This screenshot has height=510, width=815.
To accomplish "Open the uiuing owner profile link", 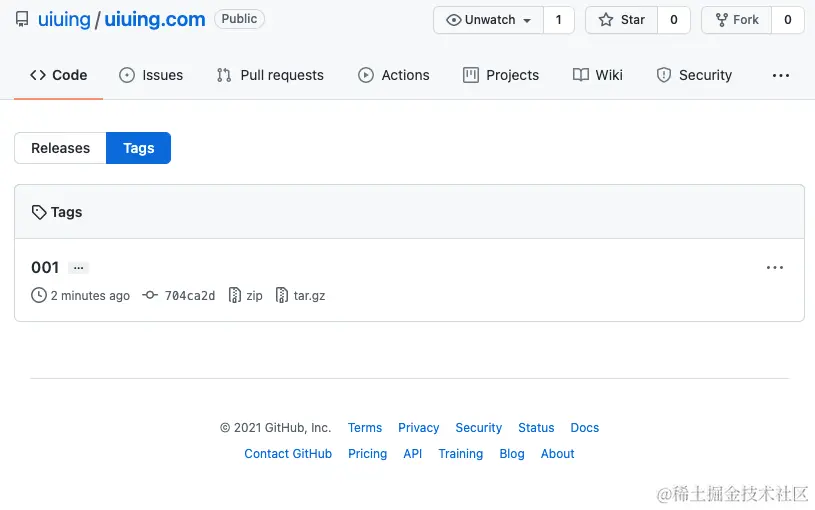I will click(x=64, y=19).
